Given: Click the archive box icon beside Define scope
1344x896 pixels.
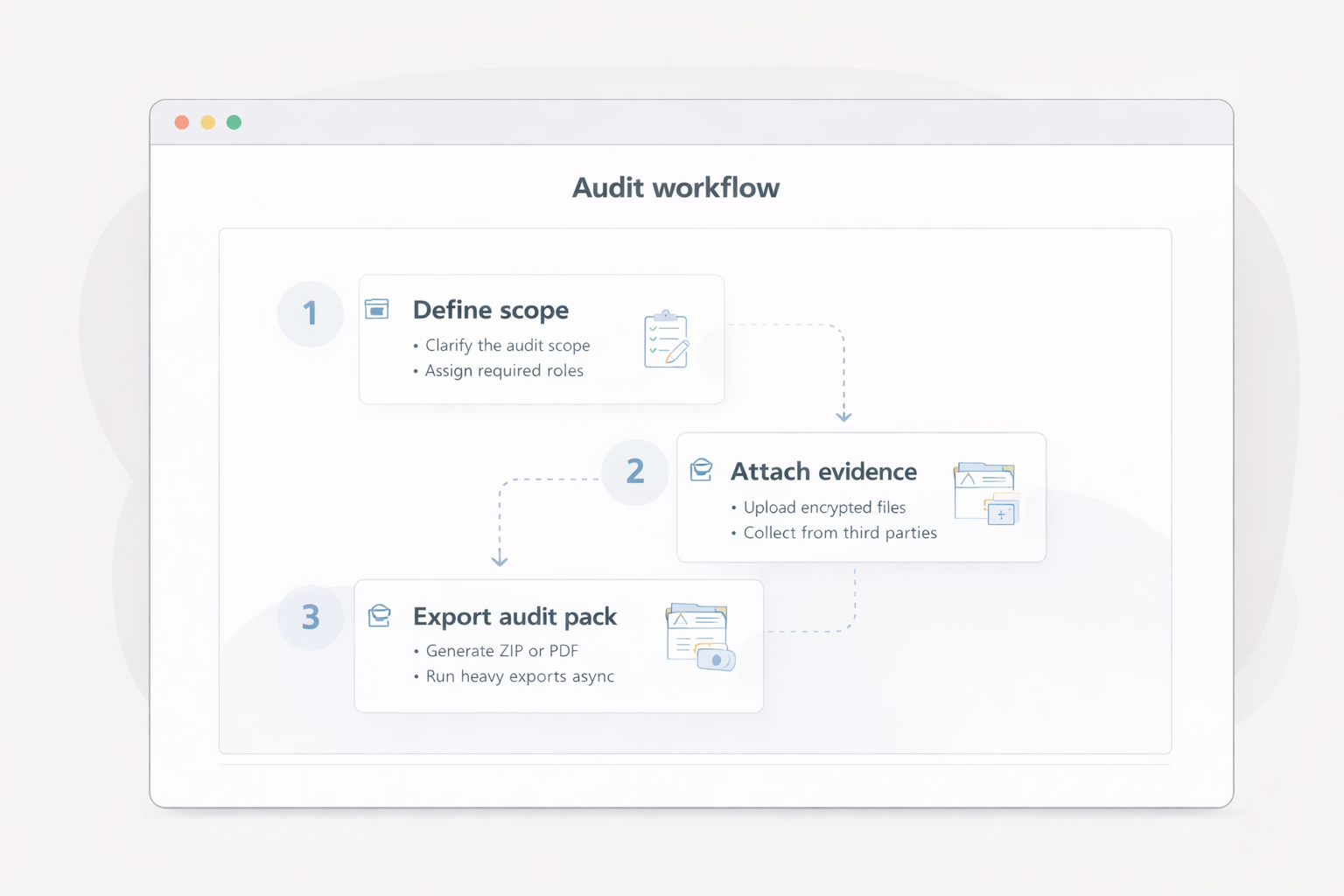Looking at the screenshot, I should click(x=377, y=309).
